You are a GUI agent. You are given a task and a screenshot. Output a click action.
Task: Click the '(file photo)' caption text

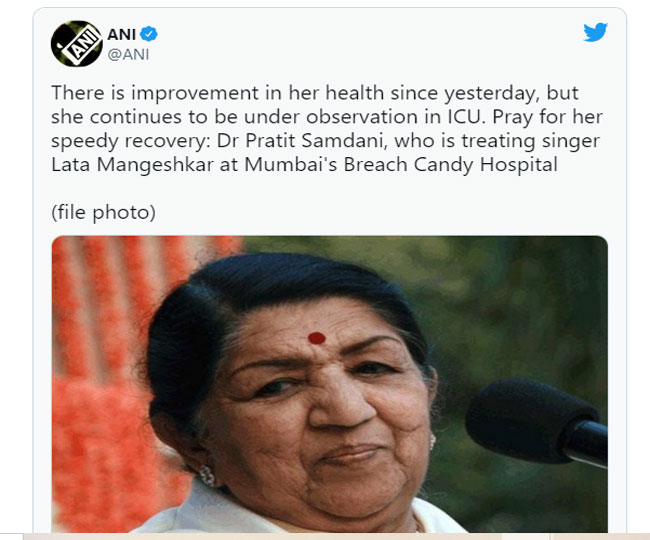coord(103,212)
